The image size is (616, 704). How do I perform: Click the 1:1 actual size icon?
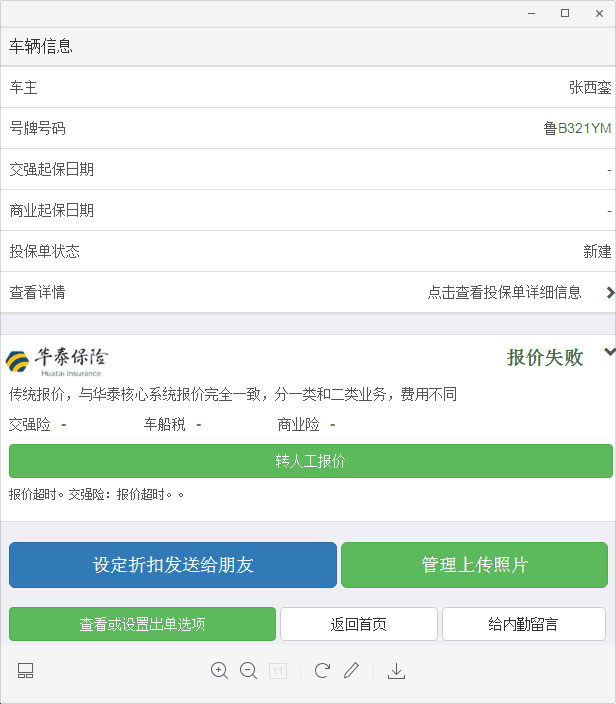278,671
